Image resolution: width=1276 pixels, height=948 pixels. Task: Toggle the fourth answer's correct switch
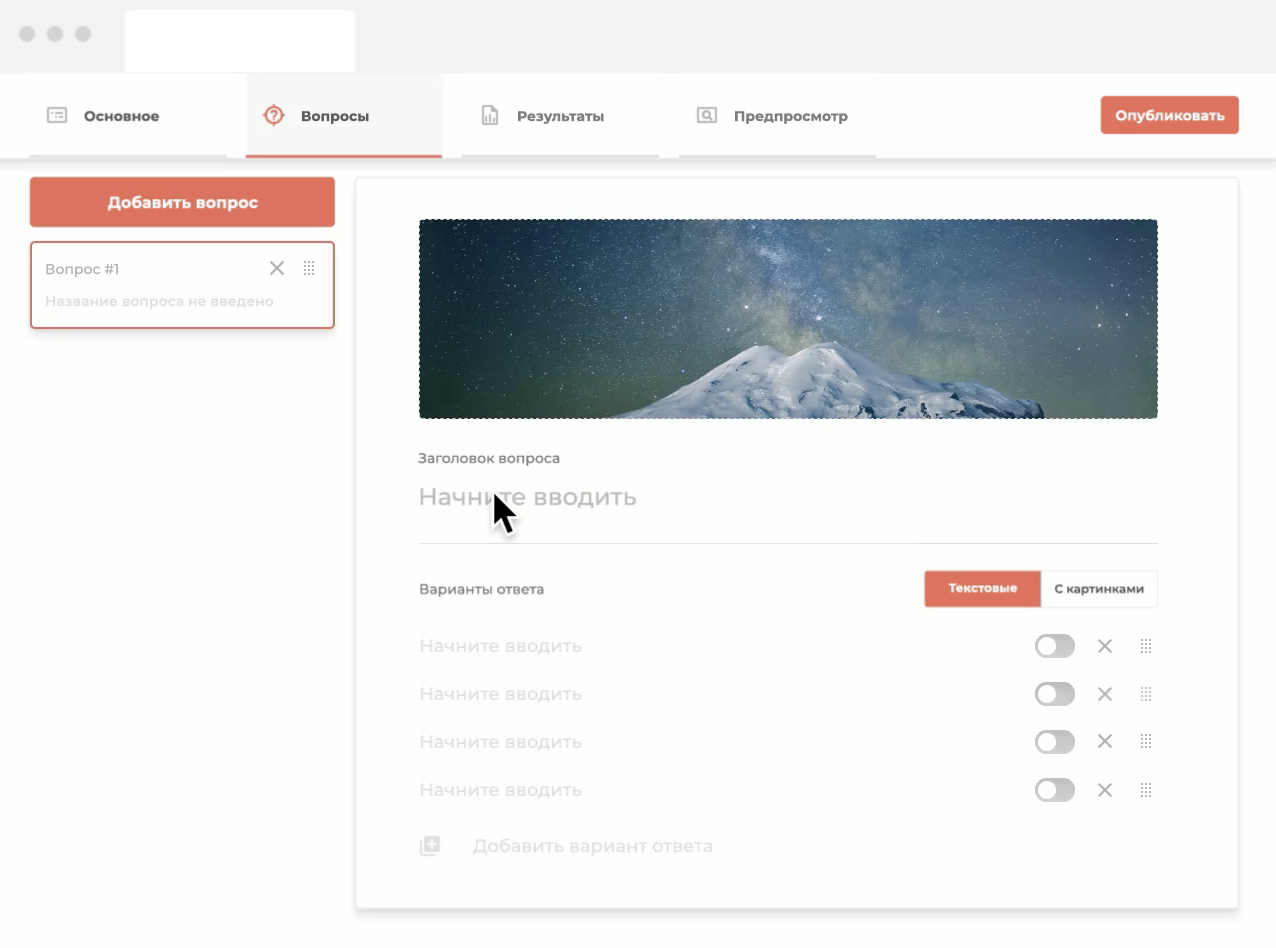pos(1054,790)
